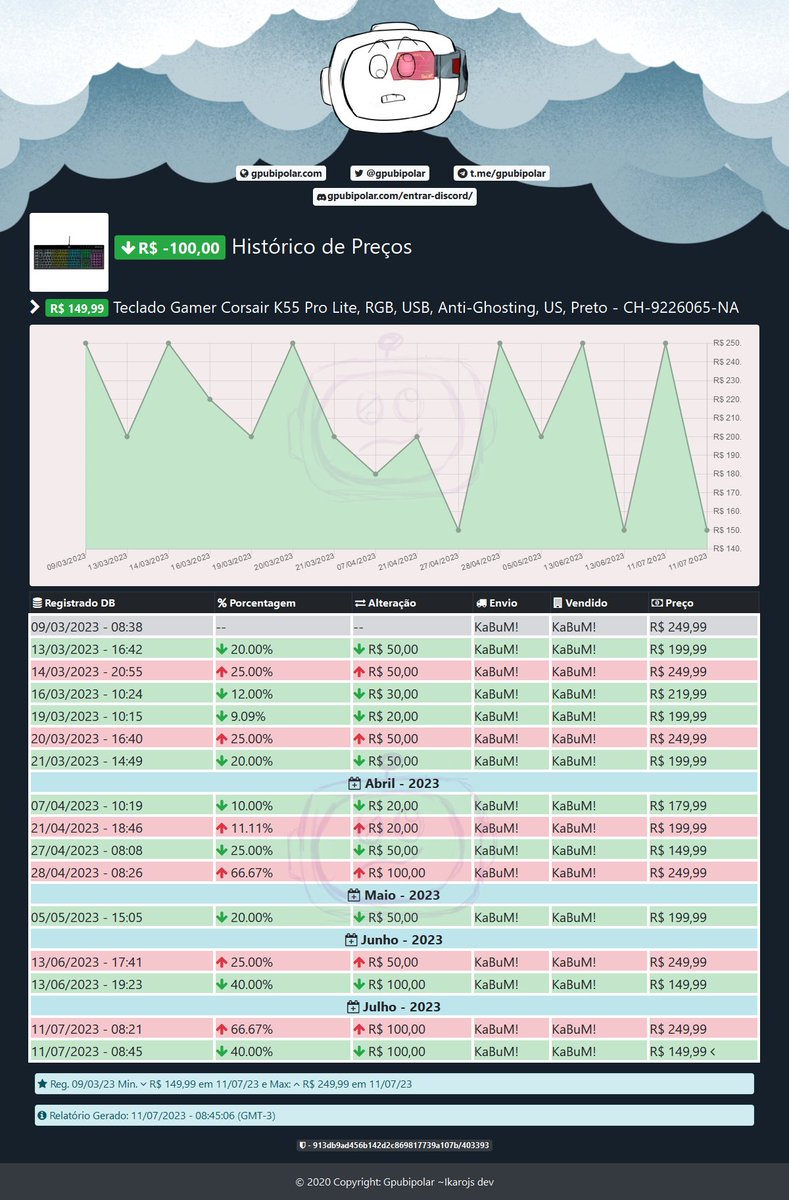The width and height of the screenshot is (789, 1200).
Task: Click the green R$ 149,99 current price badge
Action: click(77, 308)
